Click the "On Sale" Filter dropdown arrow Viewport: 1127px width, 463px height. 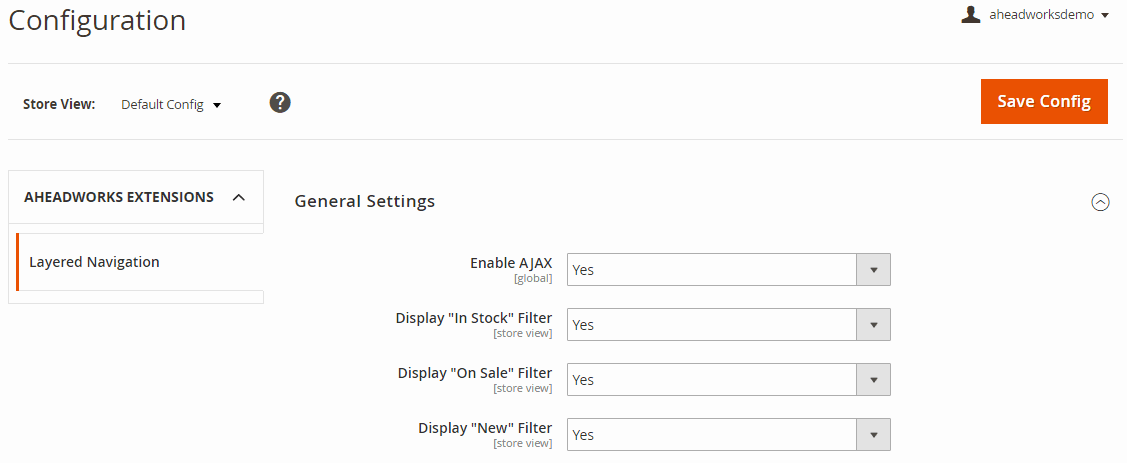tap(873, 380)
